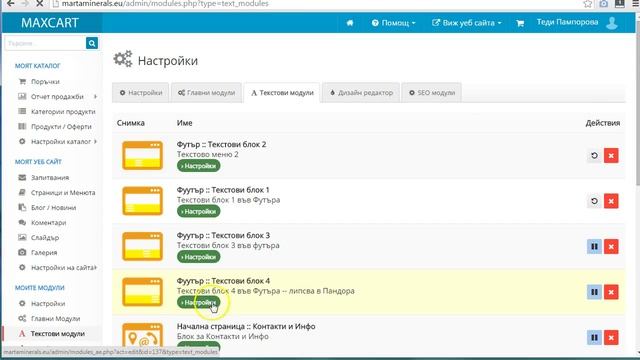Select Текстови модули in sidebar
The width and height of the screenshot is (640, 360).
pos(58,334)
